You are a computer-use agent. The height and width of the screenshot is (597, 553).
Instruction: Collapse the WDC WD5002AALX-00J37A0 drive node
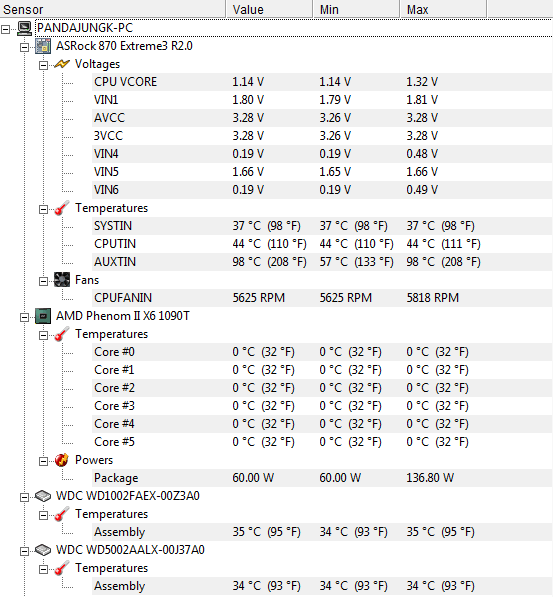(24, 551)
